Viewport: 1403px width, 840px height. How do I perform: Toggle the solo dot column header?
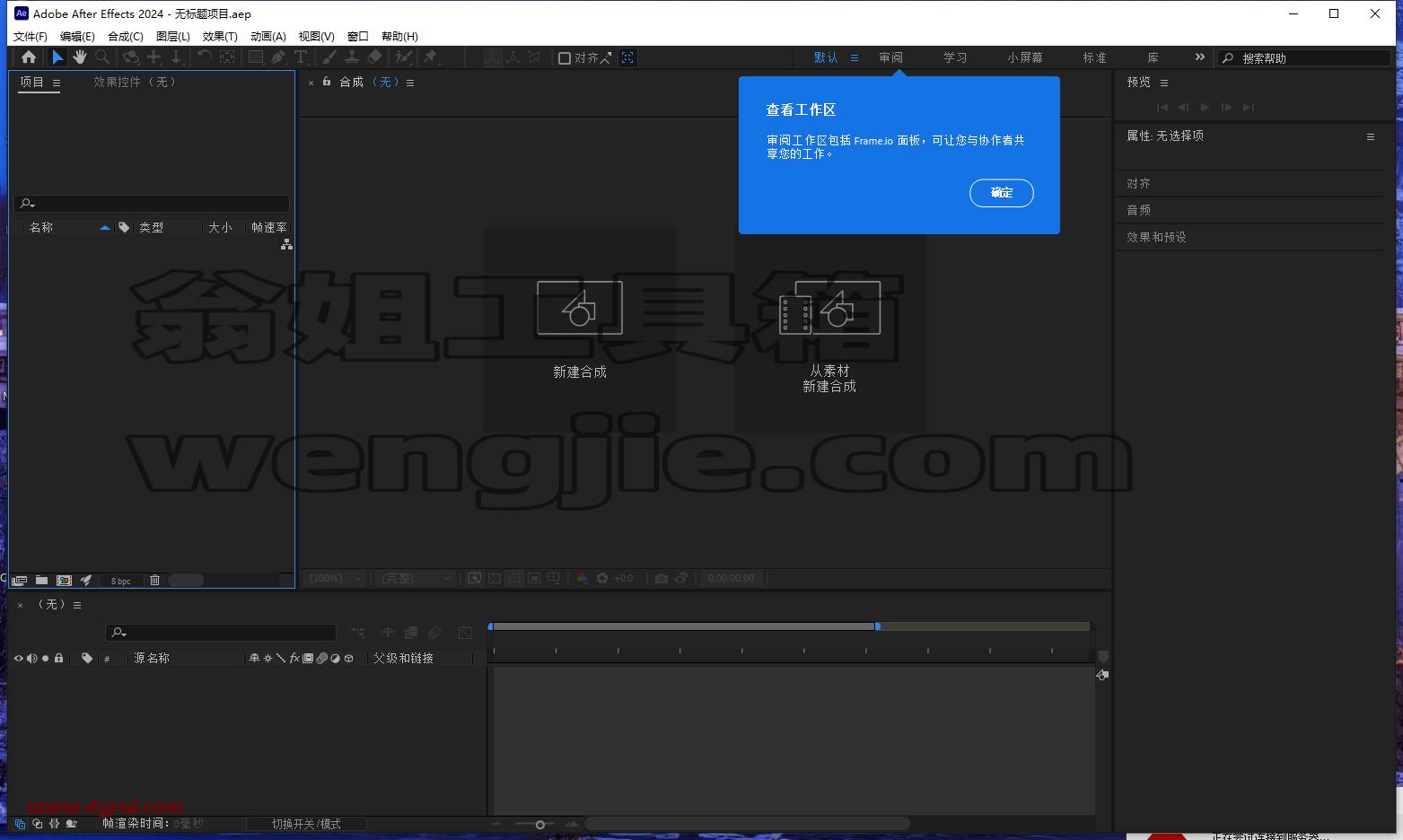pos(45,658)
